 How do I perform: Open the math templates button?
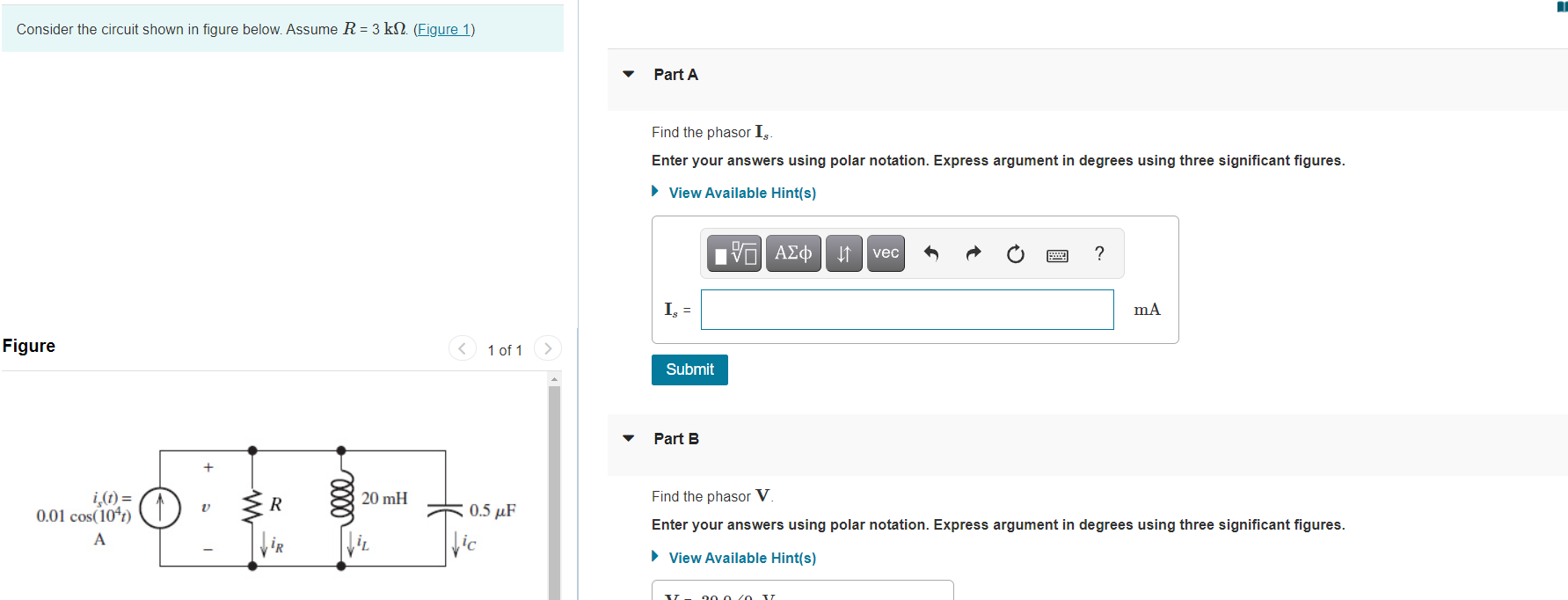734,253
